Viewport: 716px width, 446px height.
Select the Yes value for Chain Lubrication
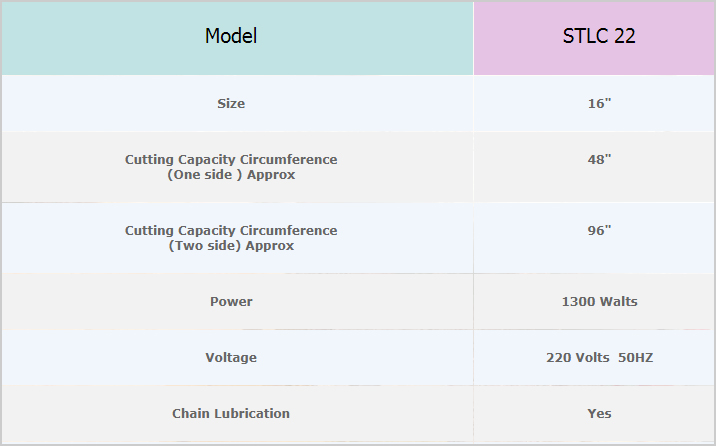pyautogui.click(x=599, y=413)
